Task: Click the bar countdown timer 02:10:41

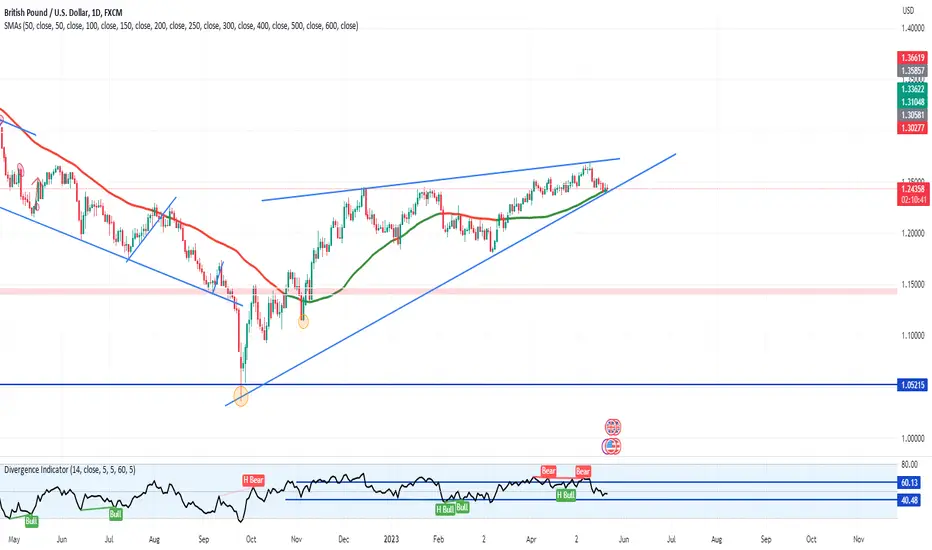Action: coord(913,200)
